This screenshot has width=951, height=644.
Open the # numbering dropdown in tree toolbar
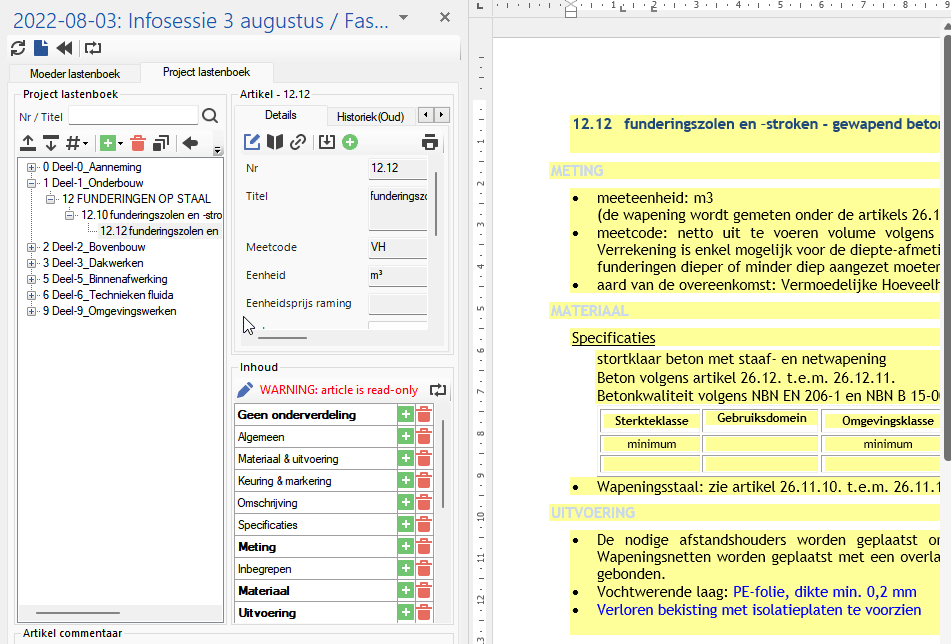pos(76,143)
